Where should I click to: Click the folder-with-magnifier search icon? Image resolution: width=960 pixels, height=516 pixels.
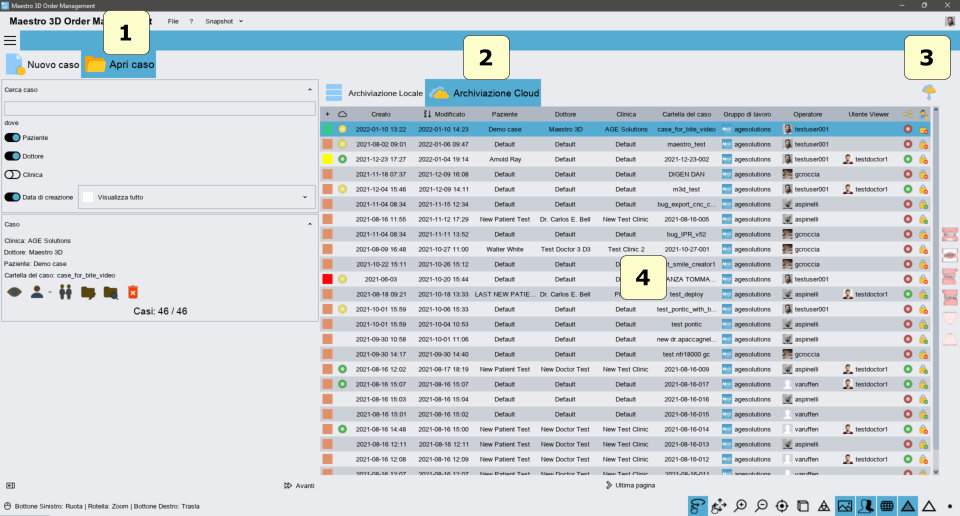coord(110,293)
